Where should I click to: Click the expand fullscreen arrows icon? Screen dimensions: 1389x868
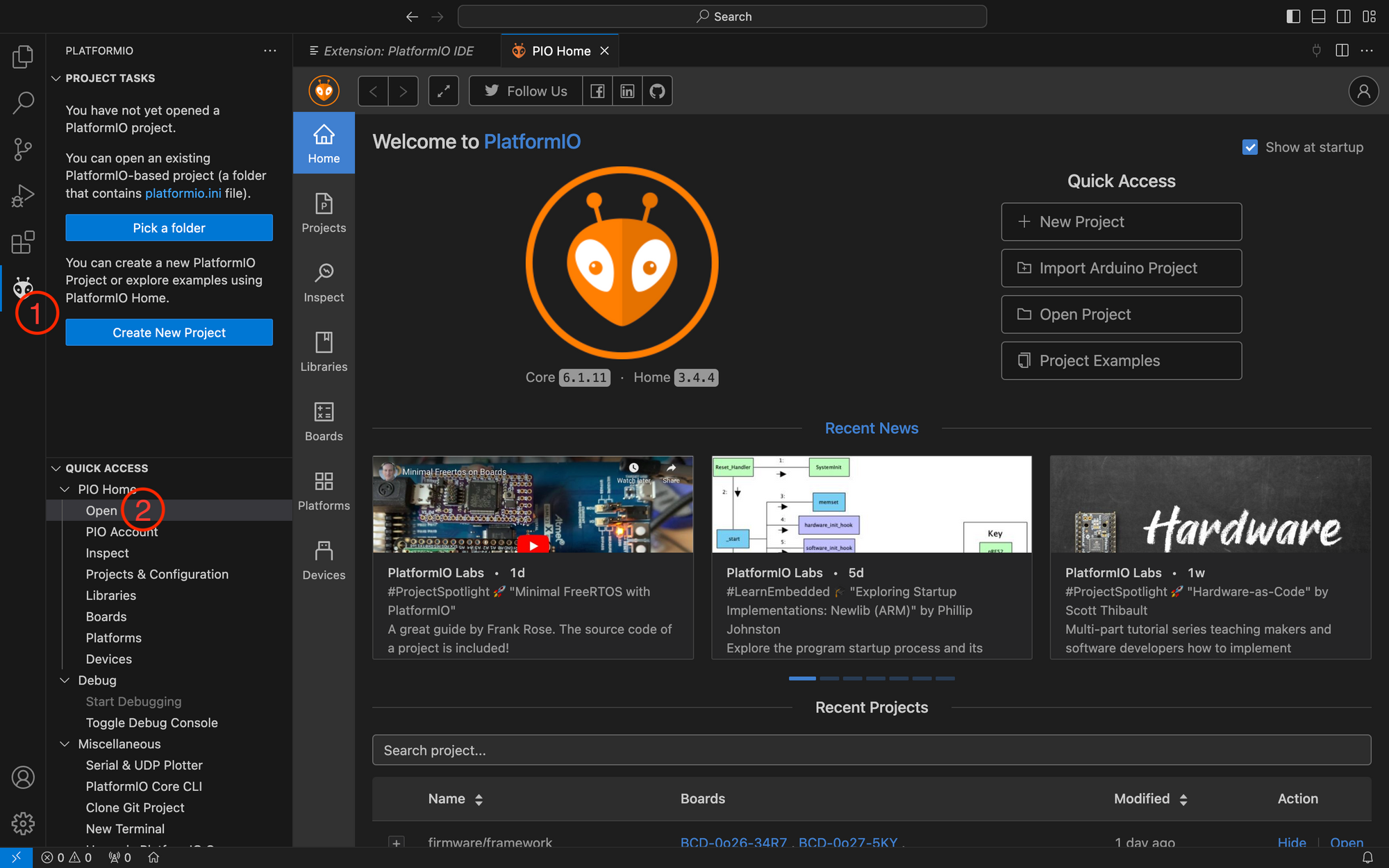pyautogui.click(x=443, y=91)
